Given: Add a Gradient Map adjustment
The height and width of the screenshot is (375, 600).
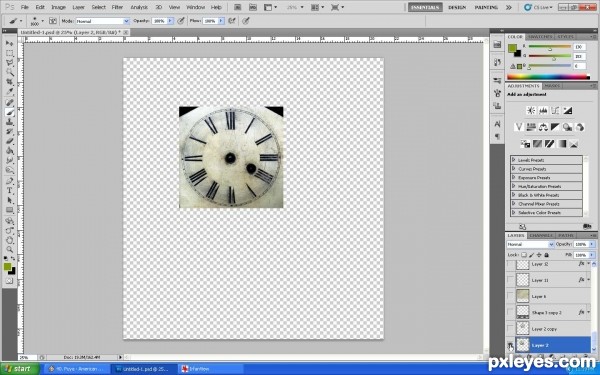Looking at the screenshot, I should click(561, 144).
